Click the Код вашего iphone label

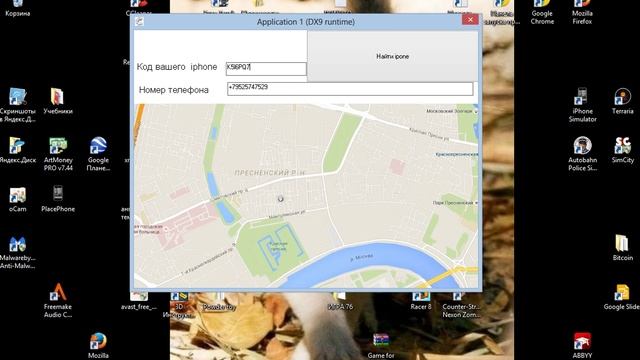177,67
